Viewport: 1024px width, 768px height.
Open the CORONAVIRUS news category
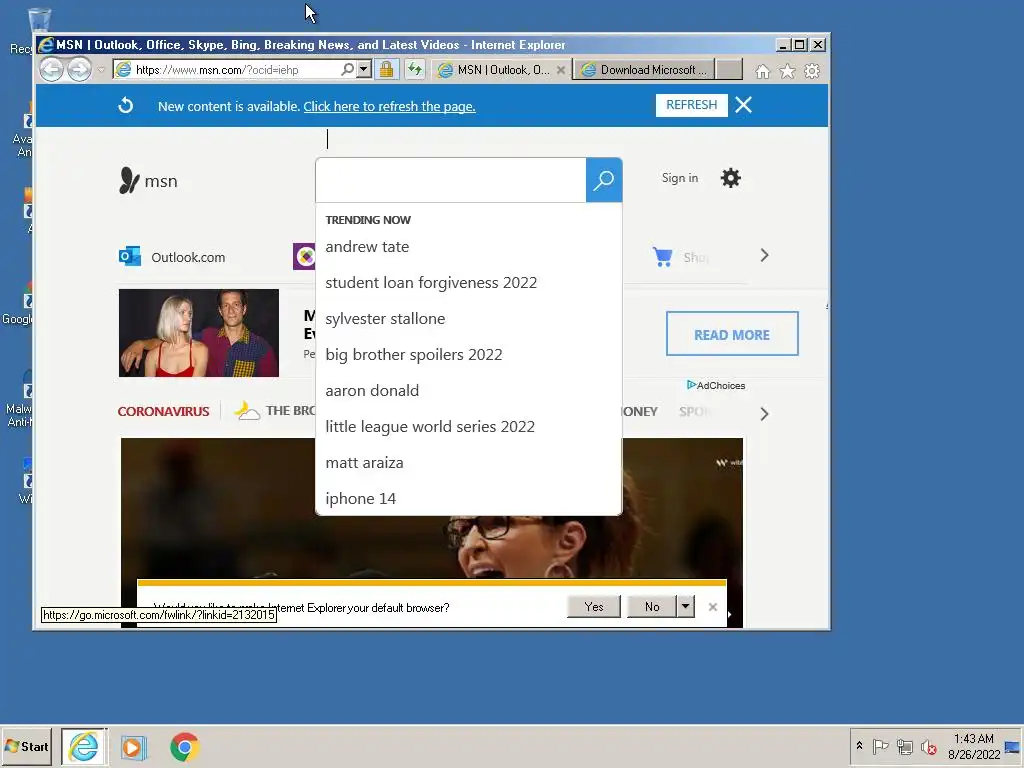click(163, 411)
